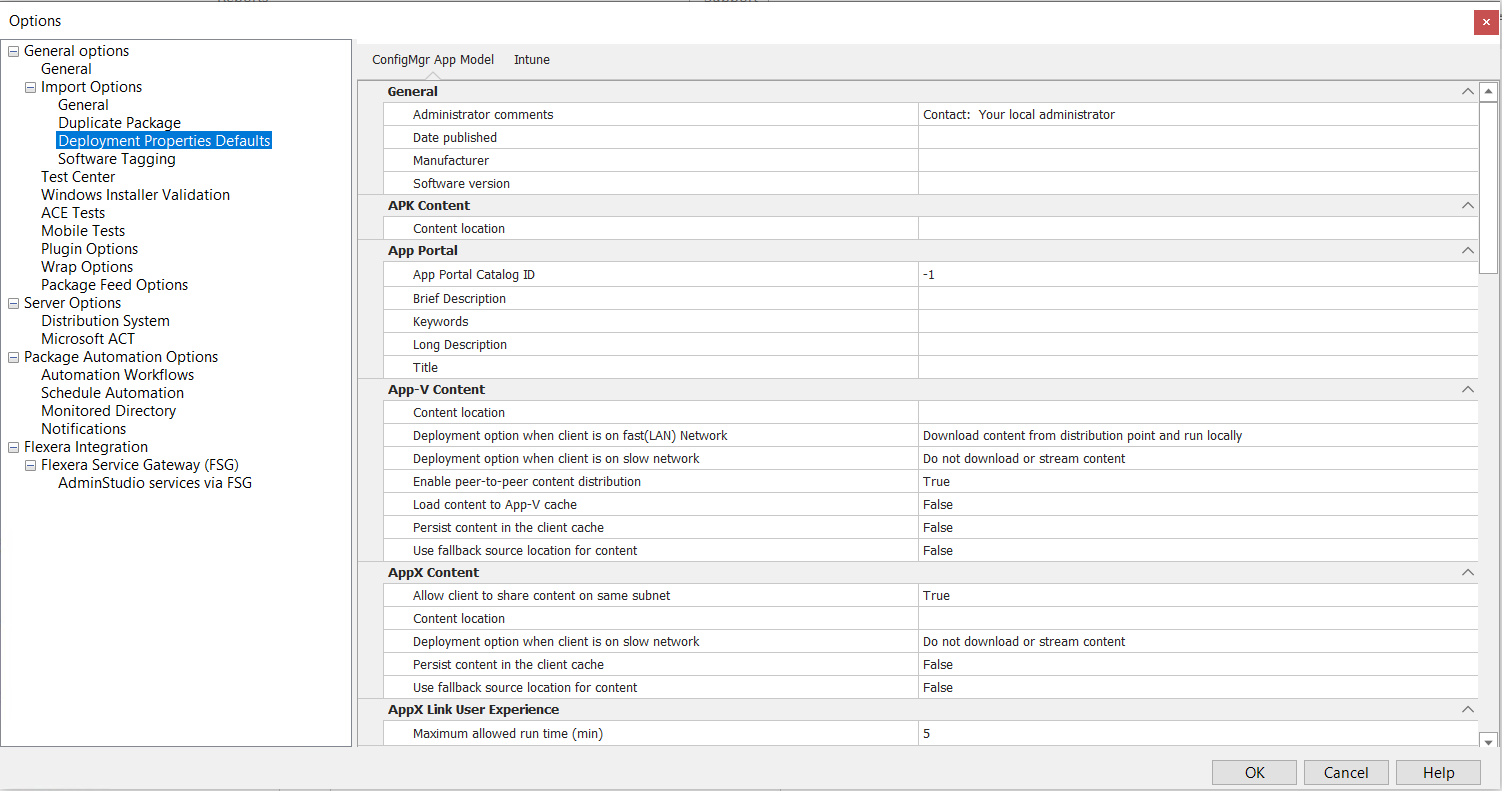Click the App Portal Catalog ID value
Viewport: 1502px width, 791px height.
1100,274
